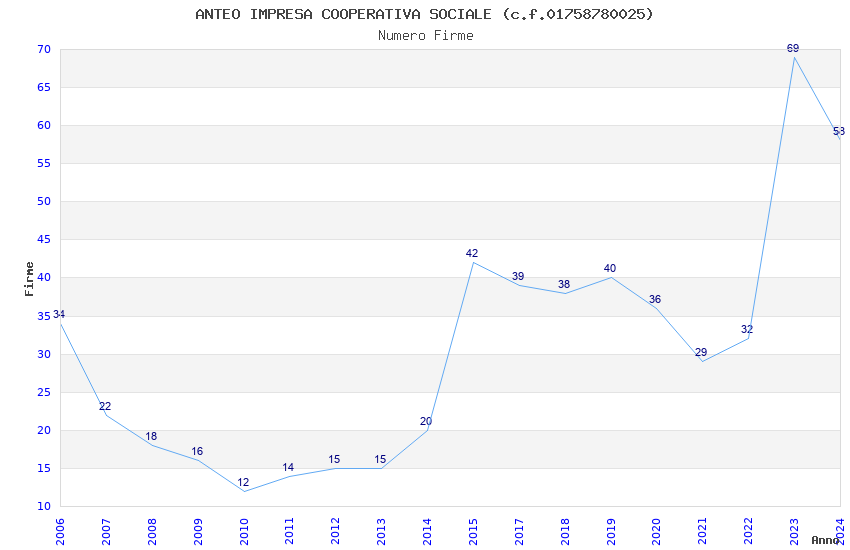
Task: Select the data label 16 for 2009
Action: (197, 451)
